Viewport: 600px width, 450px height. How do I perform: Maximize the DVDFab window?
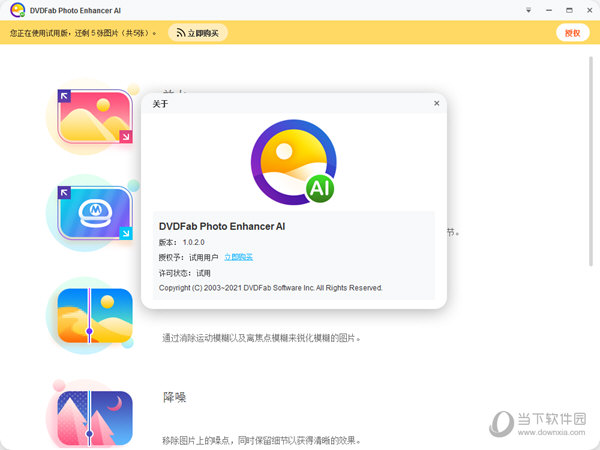(x=569, y=10)
